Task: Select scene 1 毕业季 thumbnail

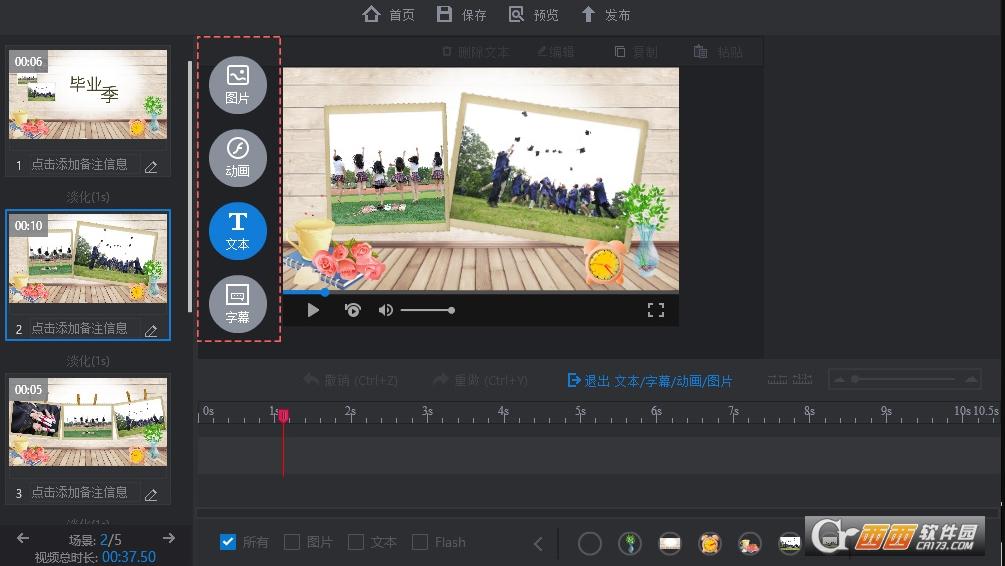Action: (x=88, y=94)
